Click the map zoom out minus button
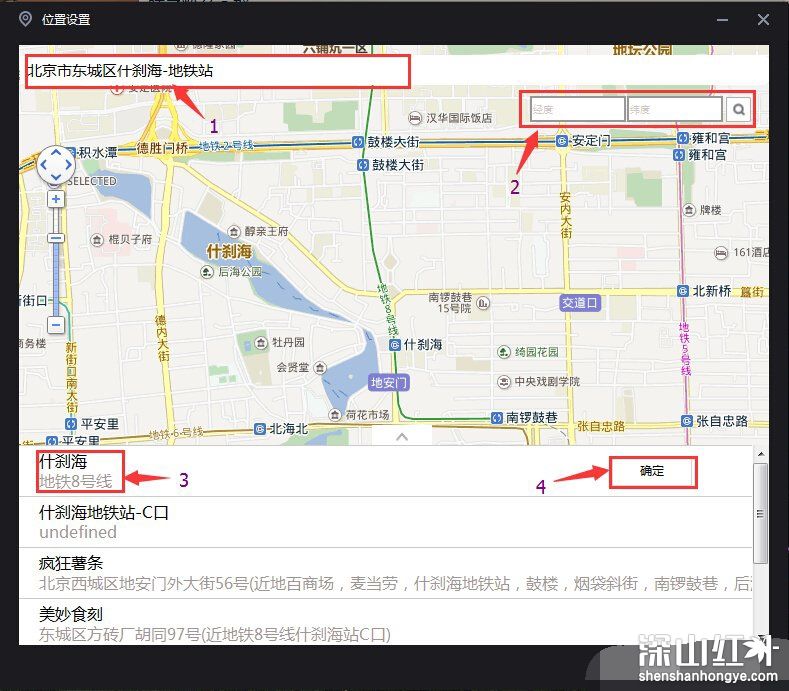This screenshot has width=789, height=691. (56, 325)
